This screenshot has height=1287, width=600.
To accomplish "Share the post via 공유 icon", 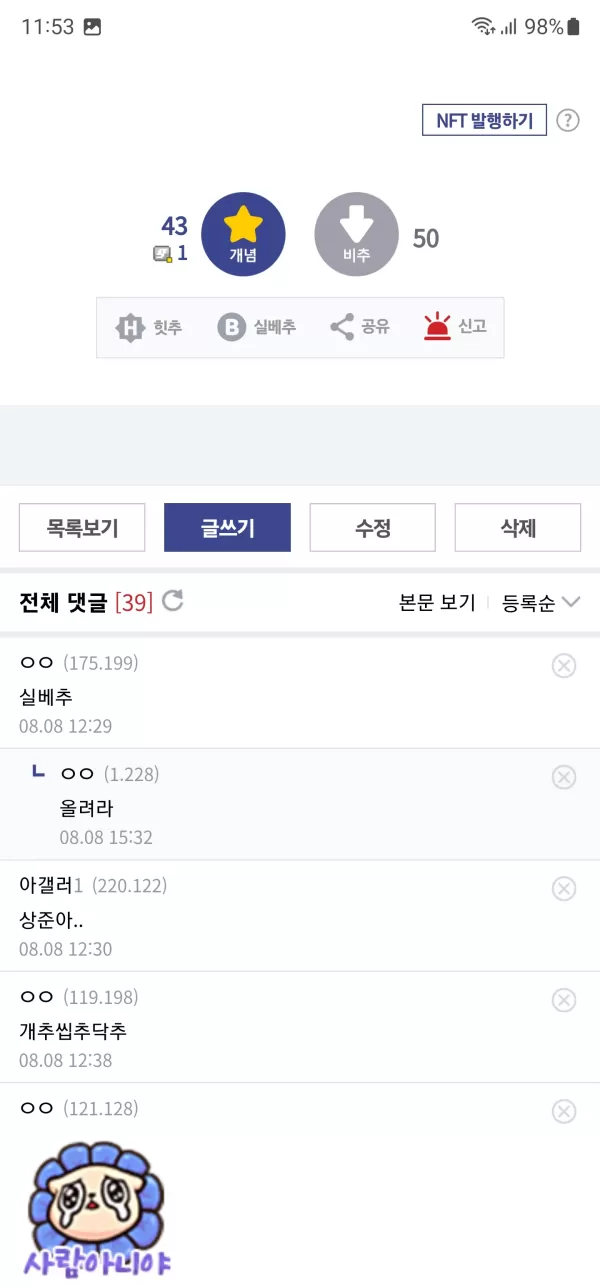I will (359, 327).
